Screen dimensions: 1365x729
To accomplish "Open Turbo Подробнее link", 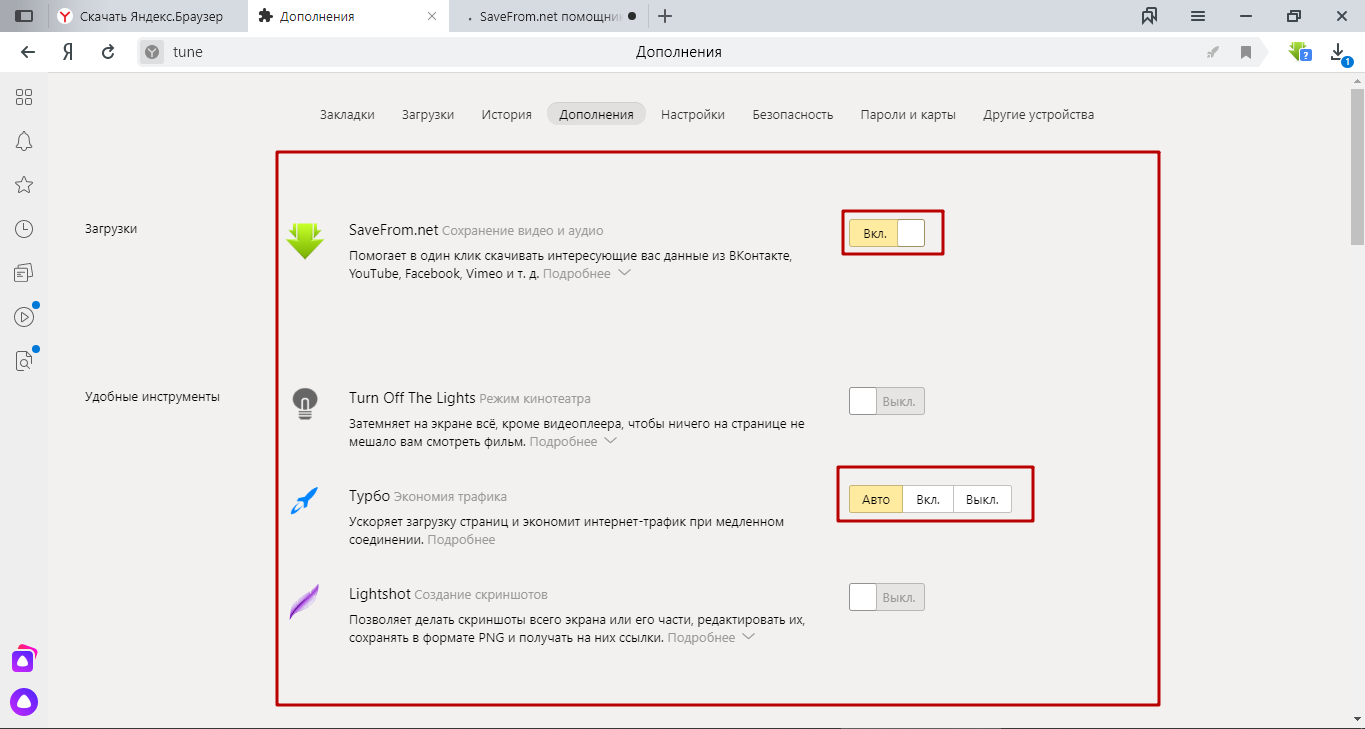I will pos(461,539).
